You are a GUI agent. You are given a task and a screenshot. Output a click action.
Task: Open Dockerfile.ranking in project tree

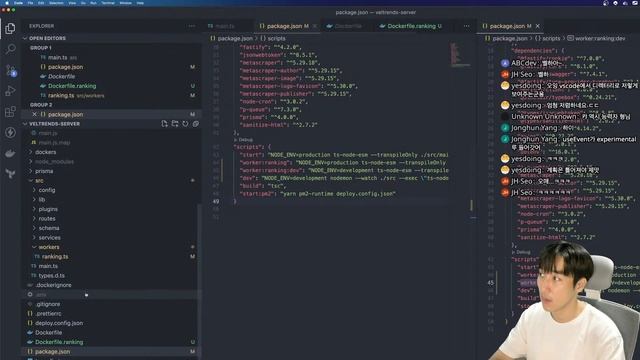pyautogui.click(x=59, y=342)
